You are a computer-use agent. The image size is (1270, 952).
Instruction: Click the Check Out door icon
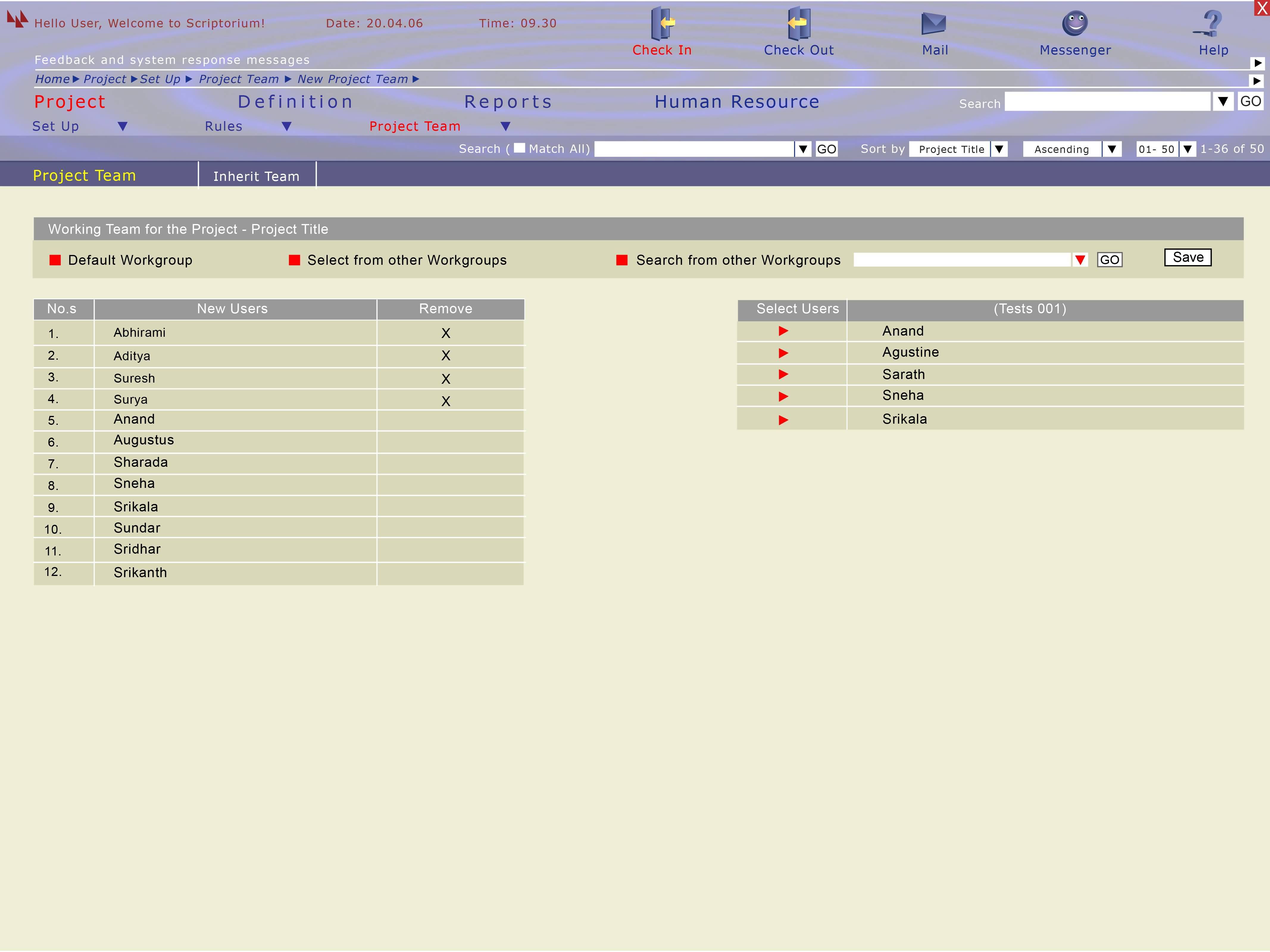coord(799,24)
